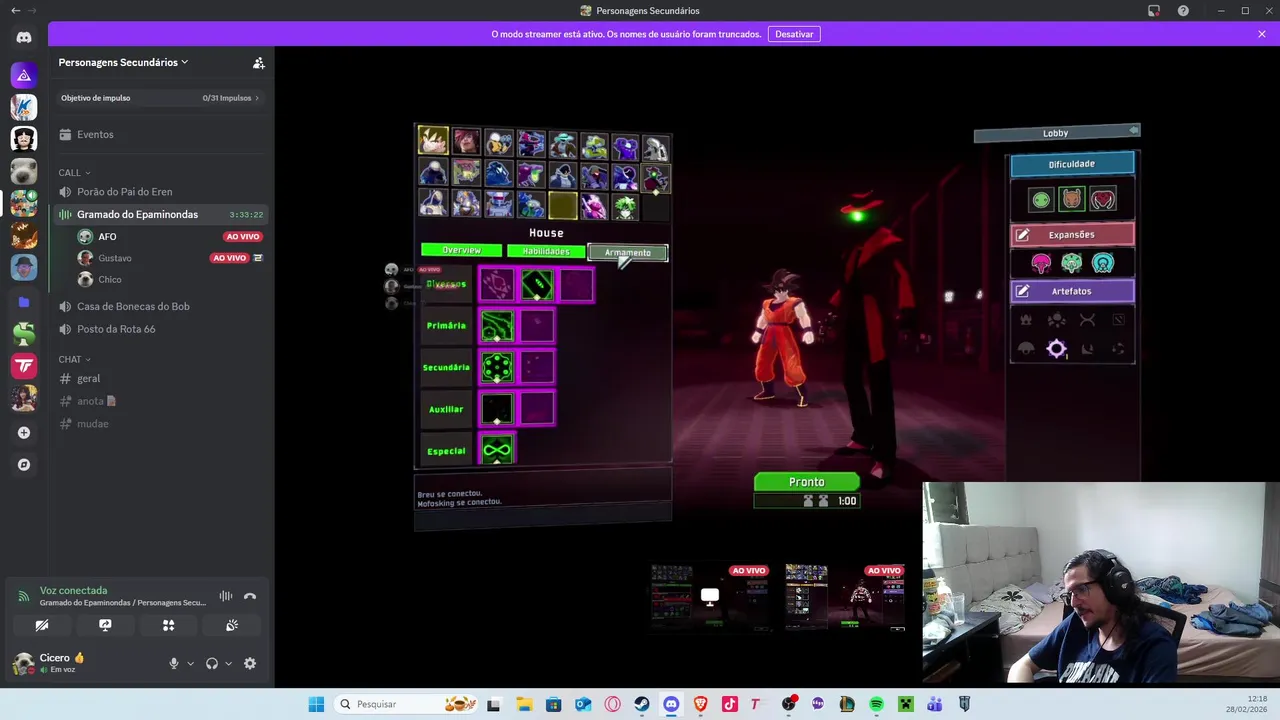Viewport: 1280px width, 720px height.
Task: Edit Artefatos with the pencil icon
Action: [x=1022, y=291]
